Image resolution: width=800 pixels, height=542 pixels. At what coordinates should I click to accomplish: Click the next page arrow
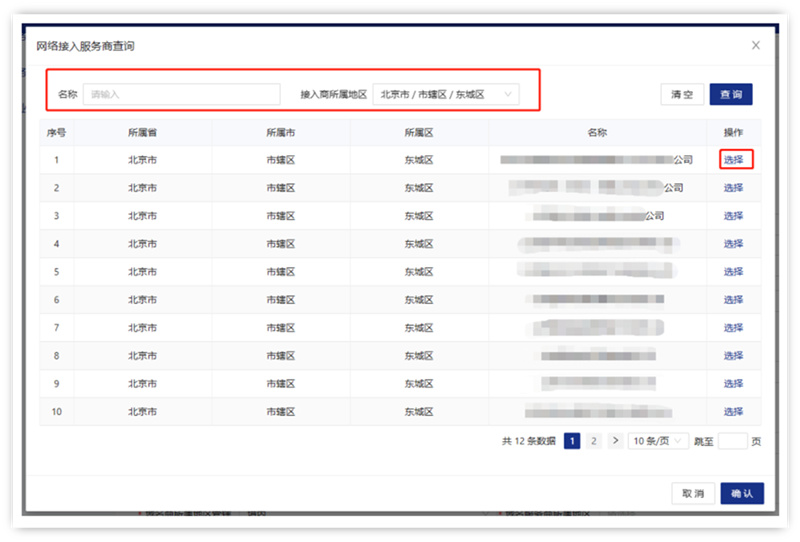[615, 441]
